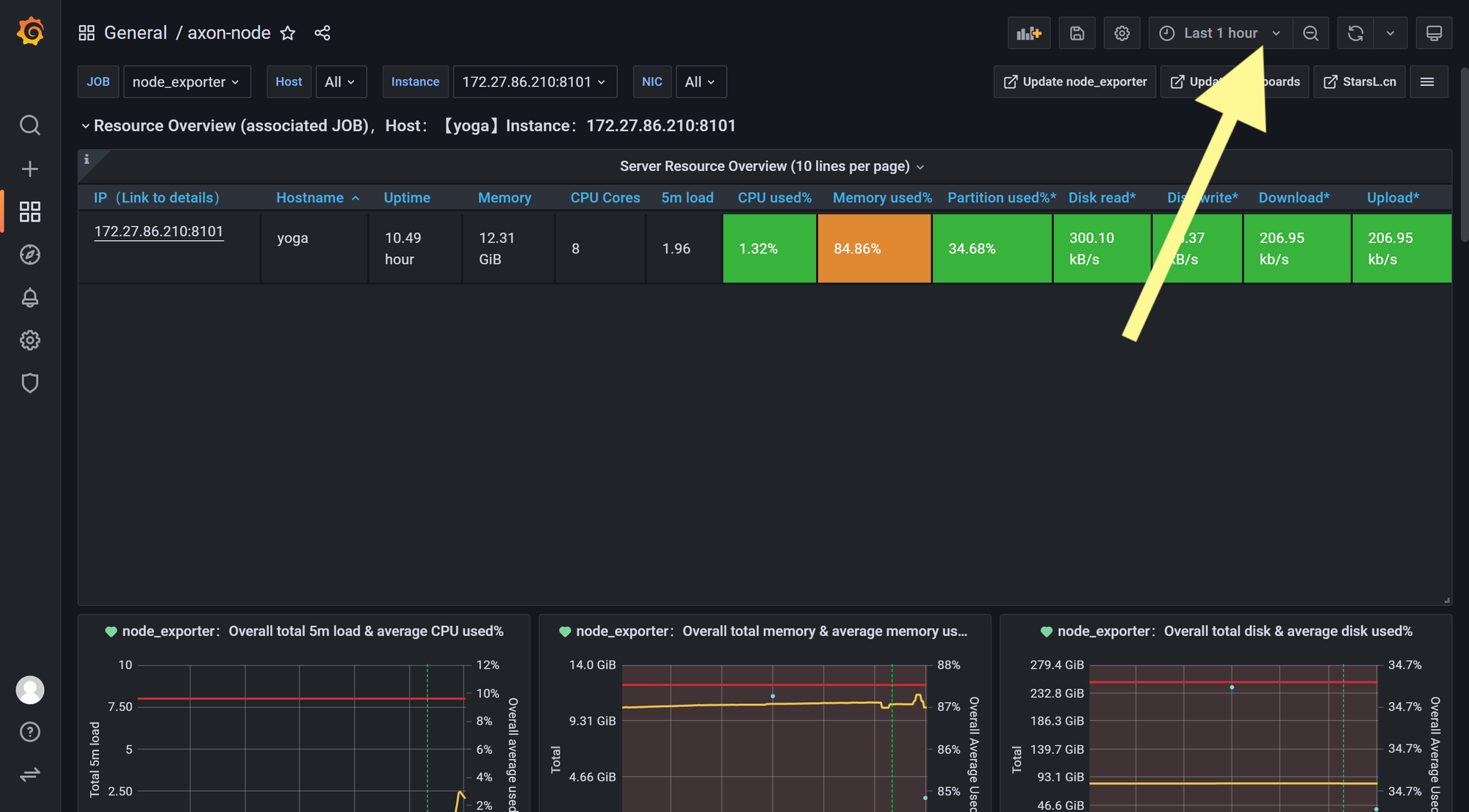Open the 172.27.86.210:8101 details link
Viewport: 1469px width, 812px height.
159,231
